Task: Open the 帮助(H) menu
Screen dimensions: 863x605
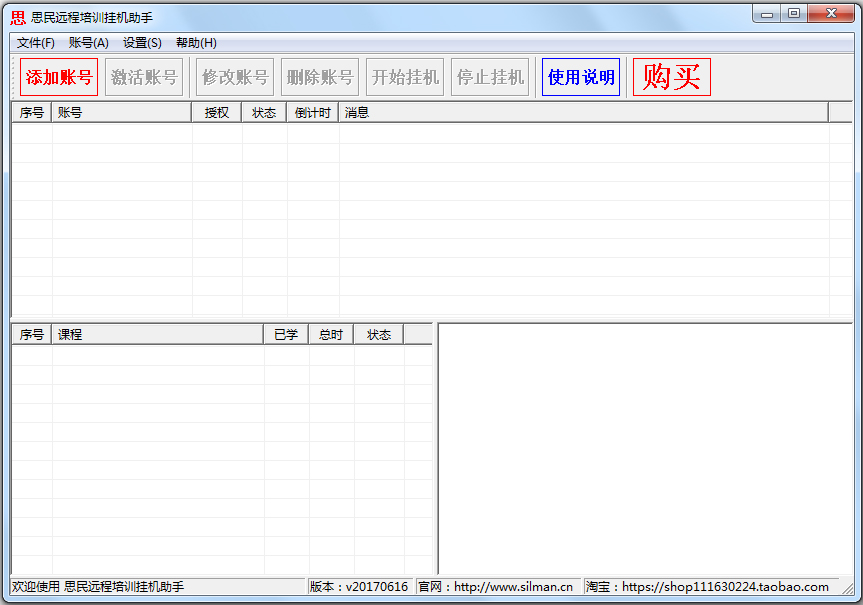Action: [x=196, y=43]
